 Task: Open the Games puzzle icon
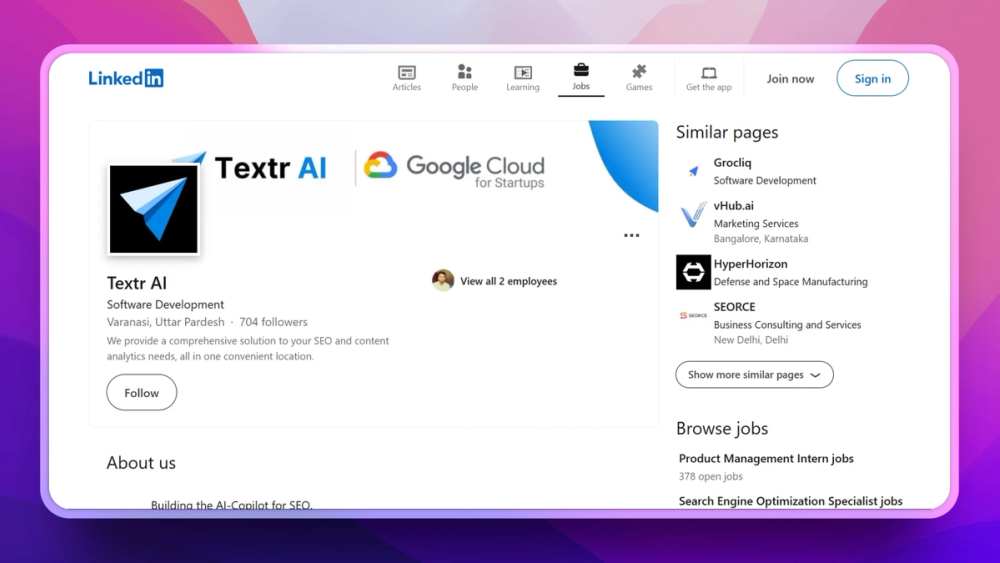pyautogui.click(x=638, y=78)
